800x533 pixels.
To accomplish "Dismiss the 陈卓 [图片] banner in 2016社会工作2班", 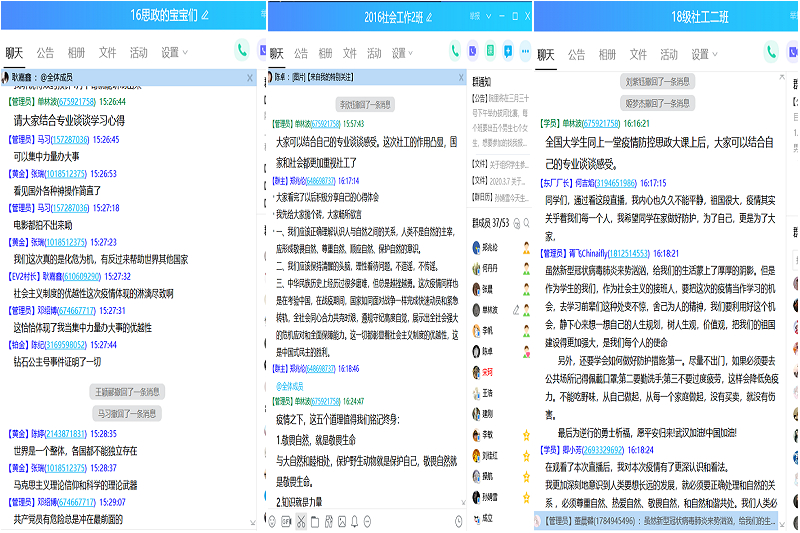I will [x=461, y=78].
